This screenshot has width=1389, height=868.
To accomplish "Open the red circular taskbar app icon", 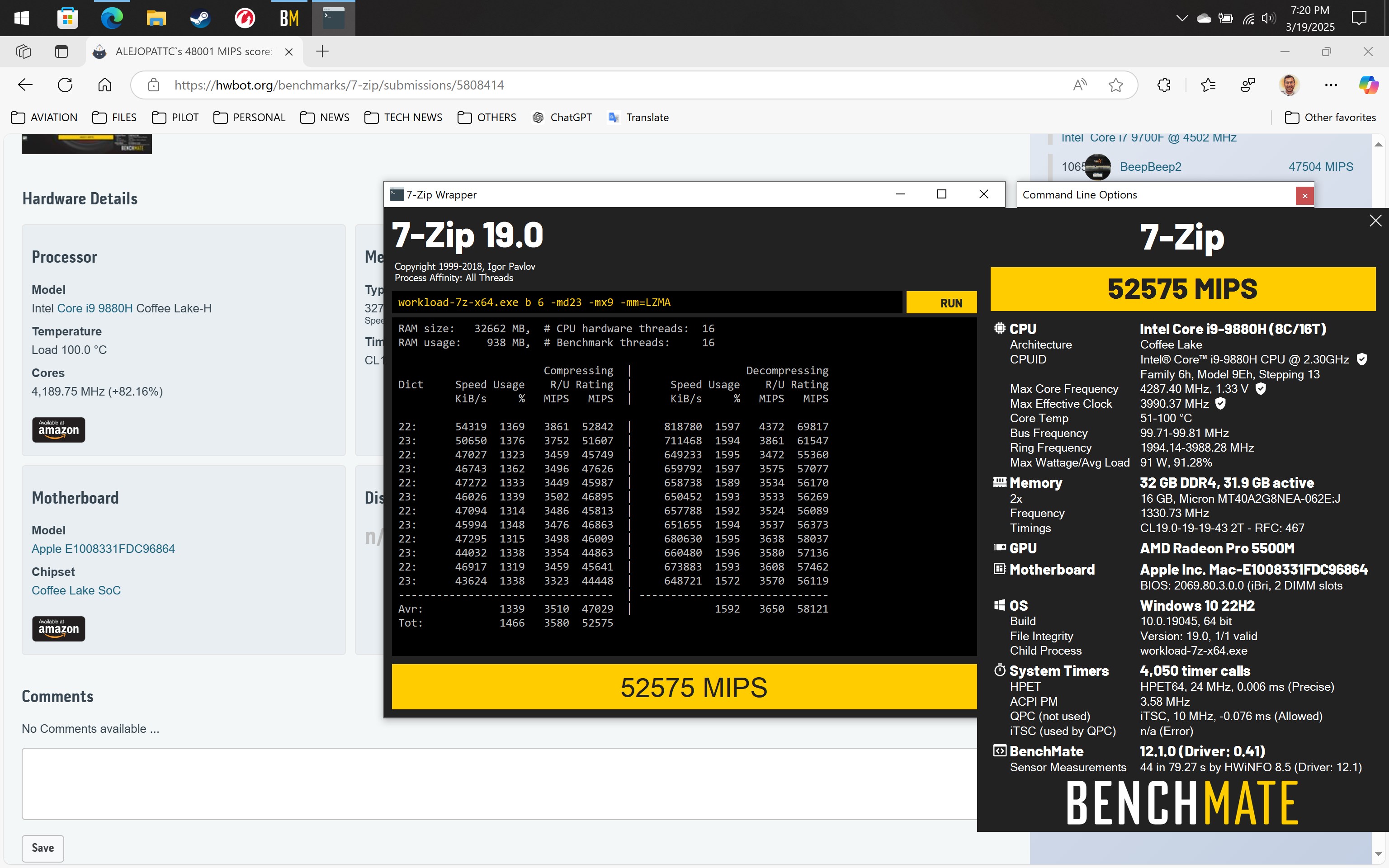I will tap(245, 18).
